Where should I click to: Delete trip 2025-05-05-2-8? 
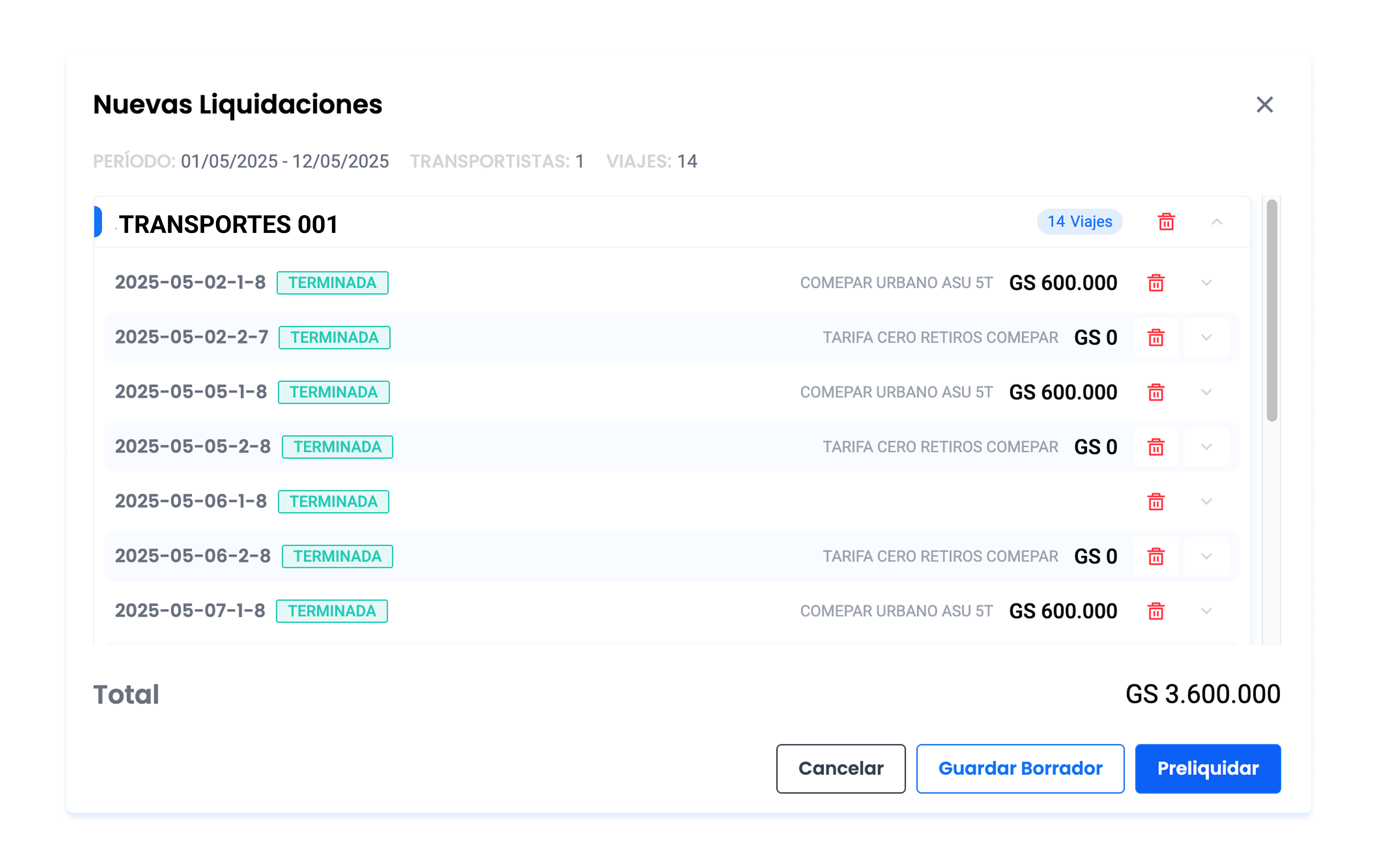coord(1155,447)
